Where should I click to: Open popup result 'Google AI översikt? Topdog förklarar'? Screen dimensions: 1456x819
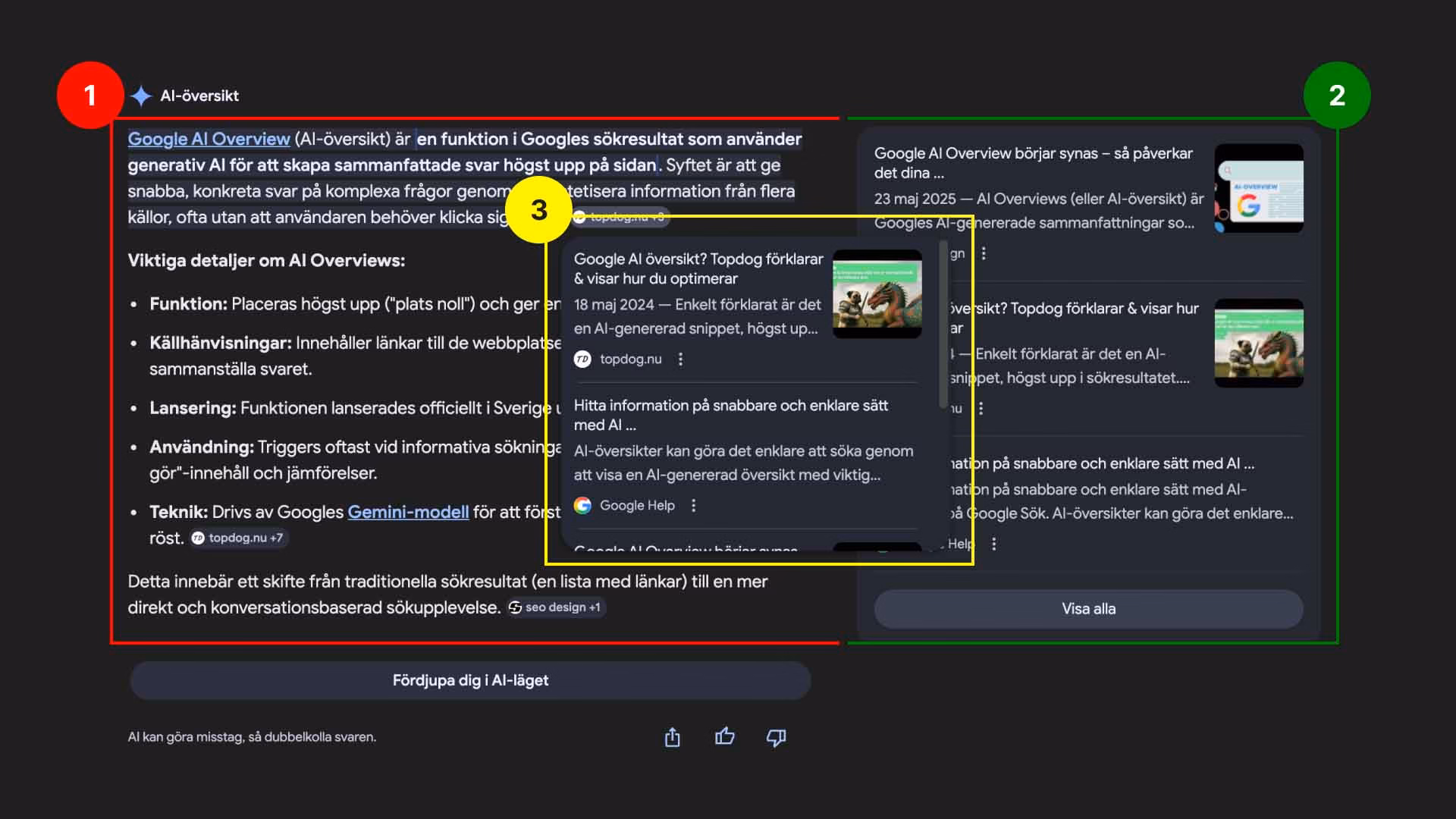point(698,268)
